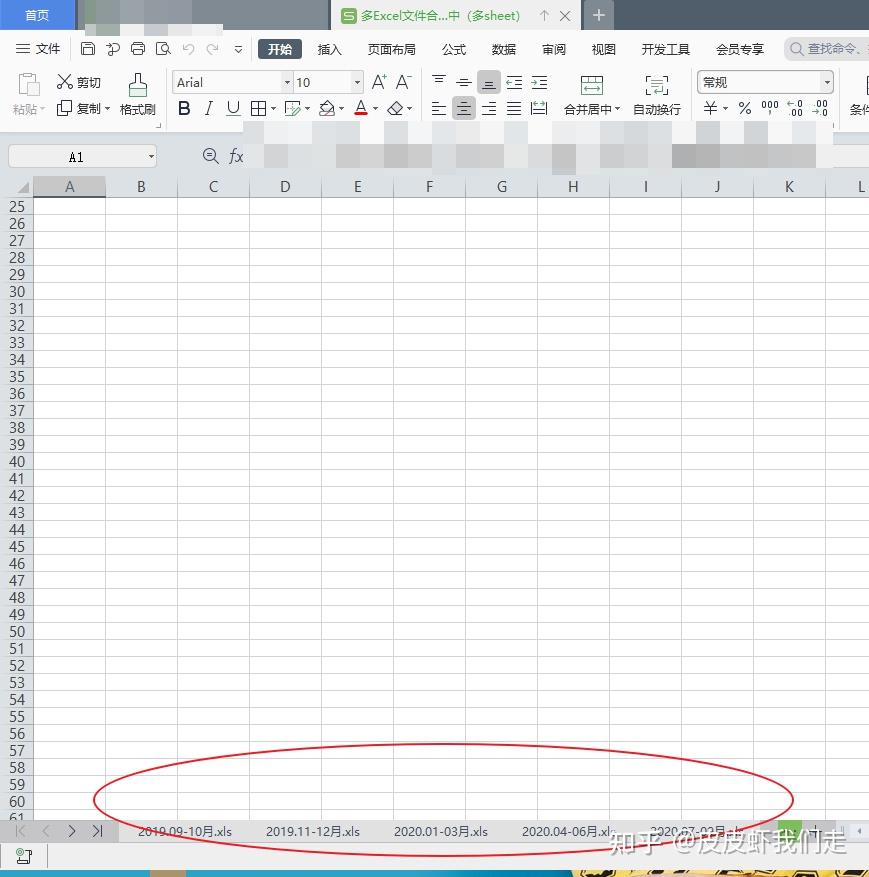Click the increase font size icon
This screenshot has width=869, height=877.
[x=378, y=82]
